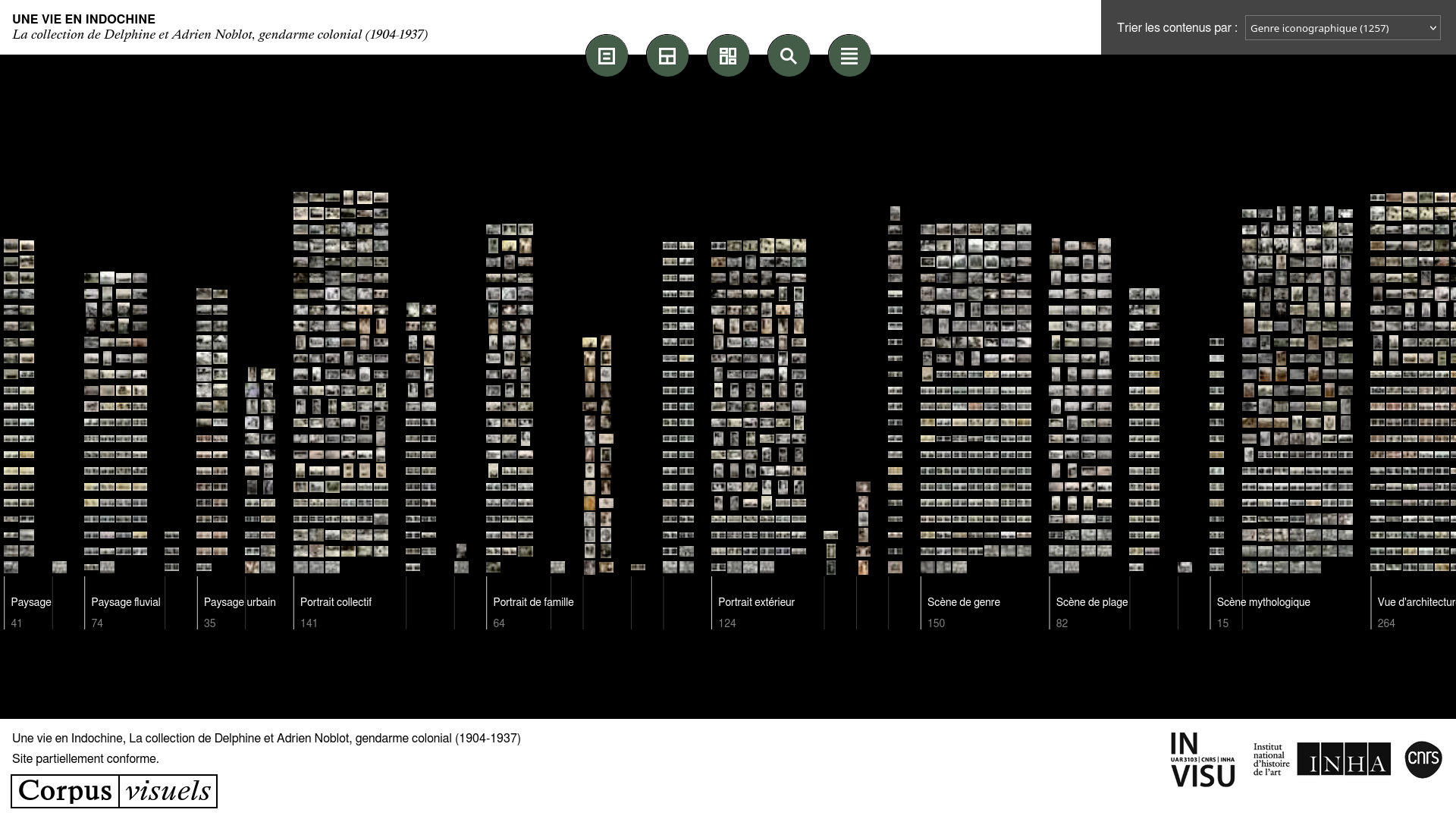Select the Portrait de famille category
Viewport: 1456px width, 819px height.
[533, 602]
